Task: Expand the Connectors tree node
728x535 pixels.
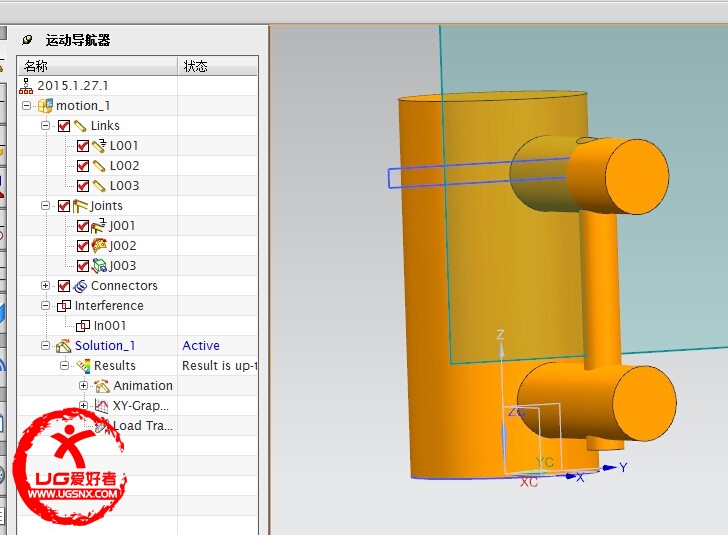Action: tap(46, 286)
